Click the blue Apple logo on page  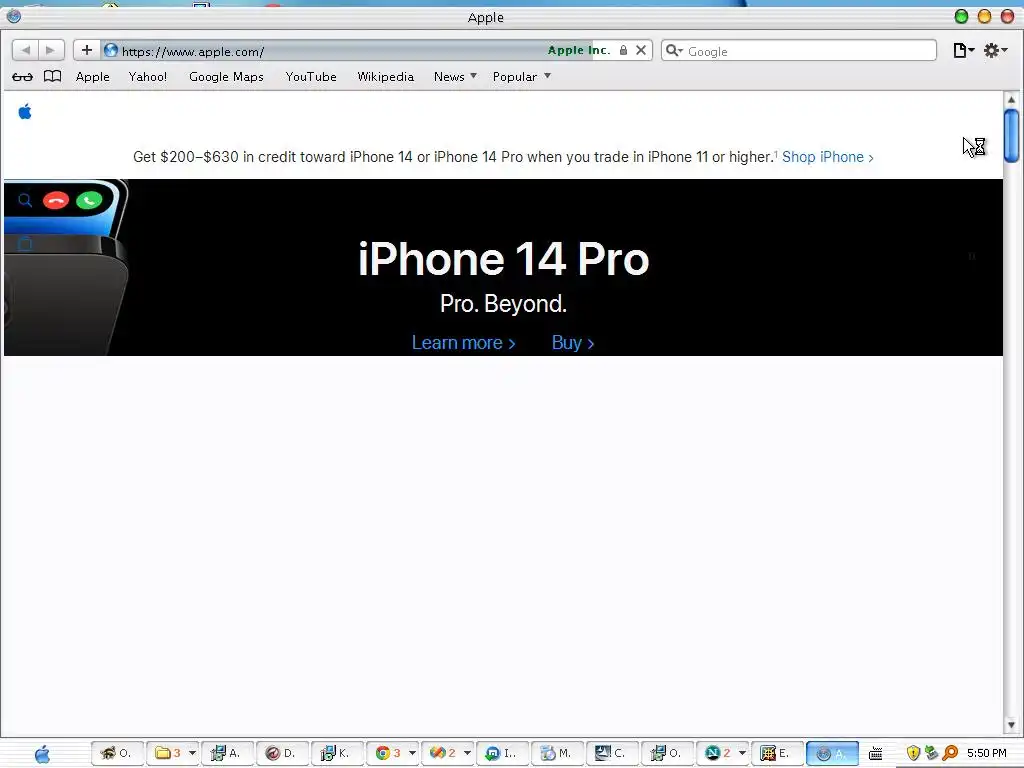tap(25, 112)
